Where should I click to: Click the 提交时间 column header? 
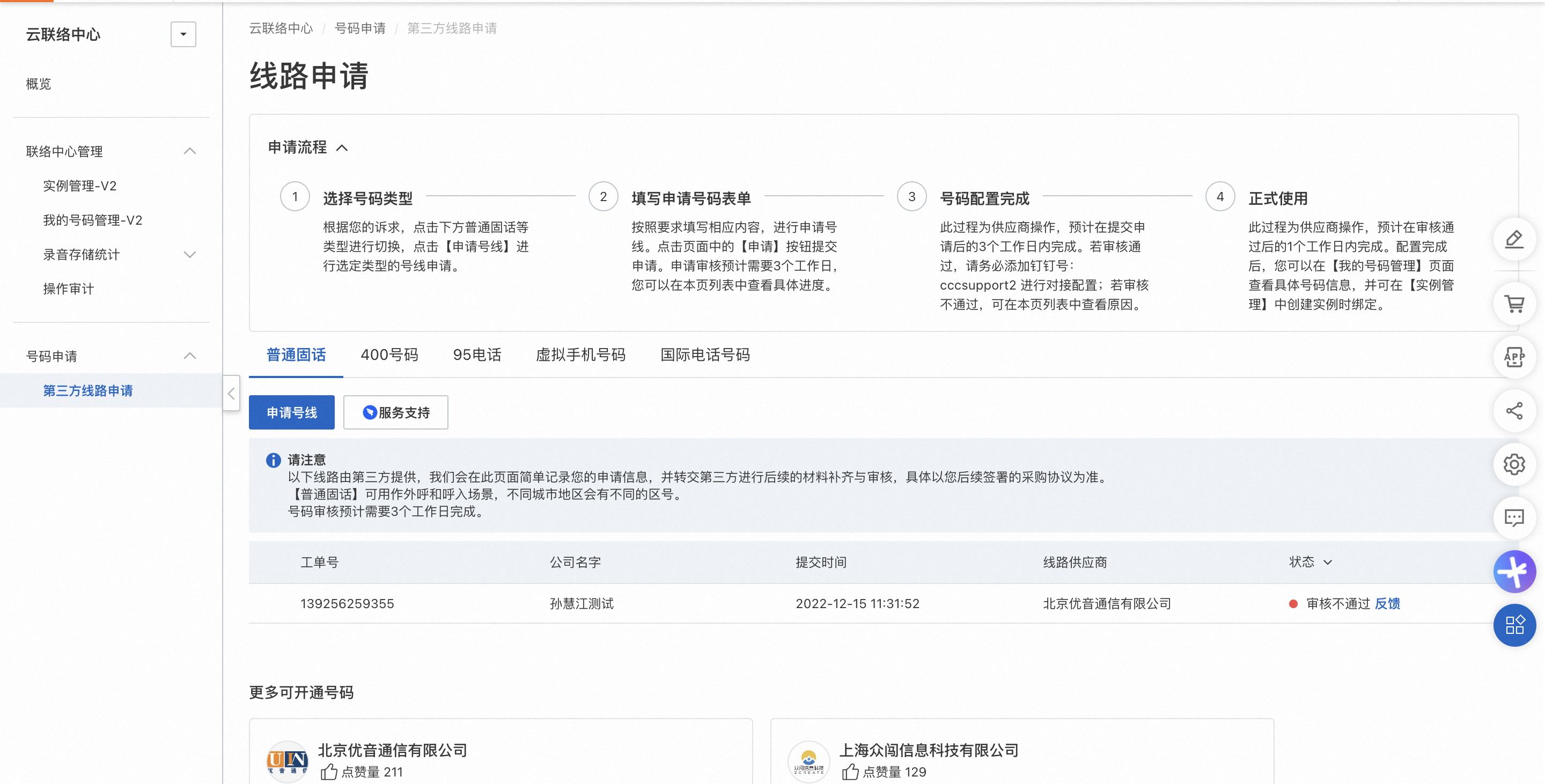[x=821, y=562]
